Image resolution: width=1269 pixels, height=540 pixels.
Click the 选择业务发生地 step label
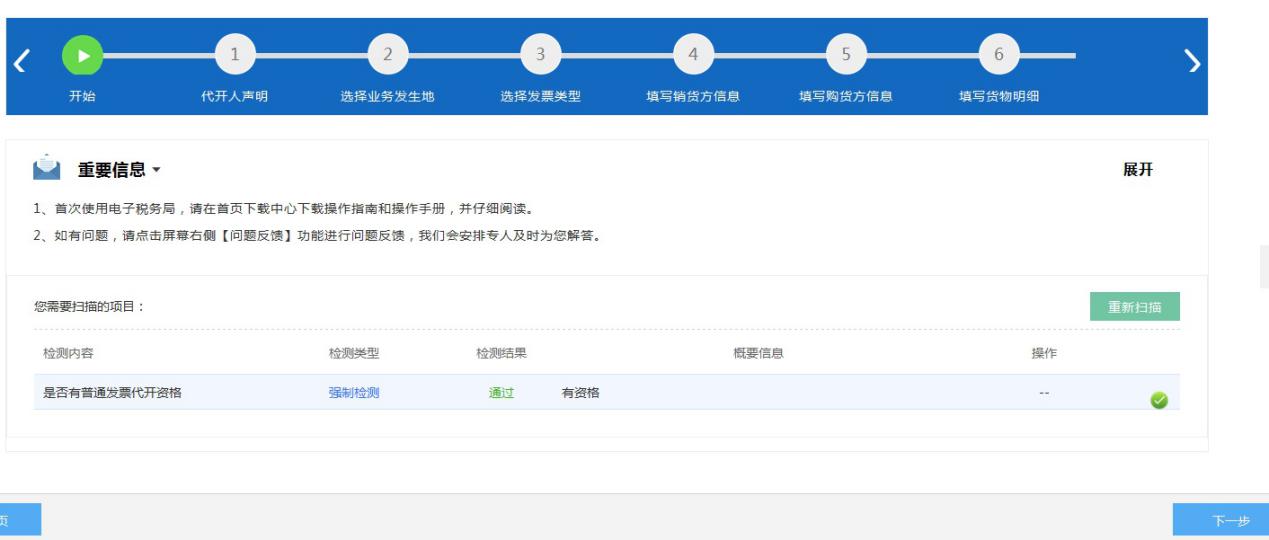(x=388, y=97)
